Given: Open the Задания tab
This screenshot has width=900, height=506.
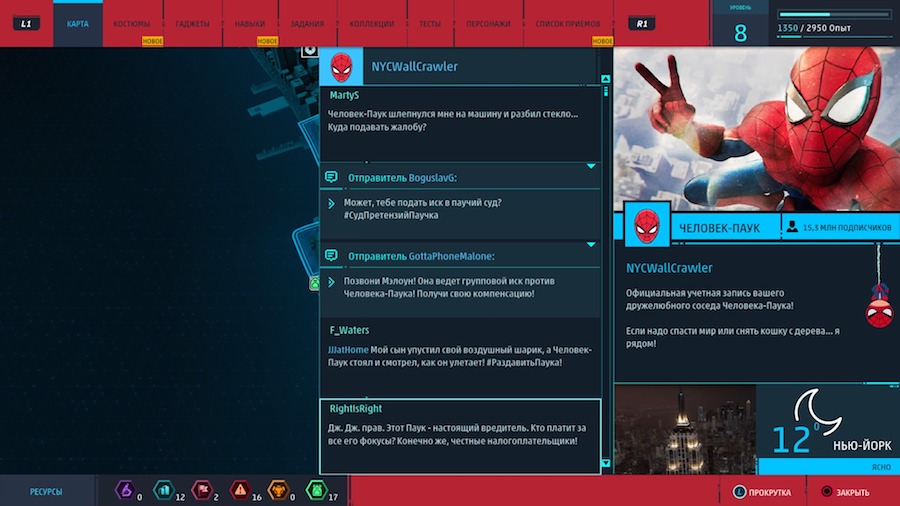Looking at the screenshot, I should coord(307,24).
